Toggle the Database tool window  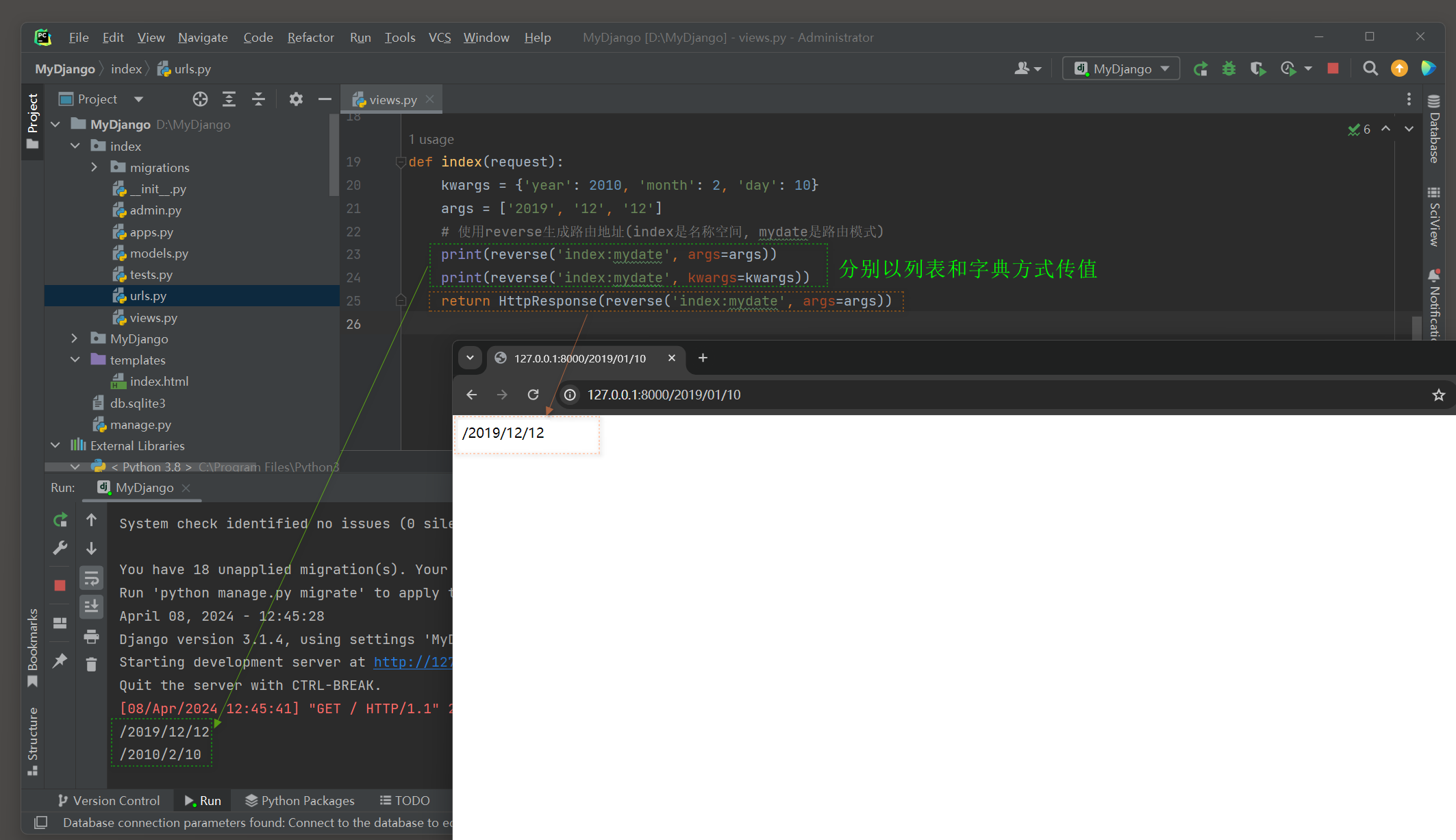(x=1434, y=129)
